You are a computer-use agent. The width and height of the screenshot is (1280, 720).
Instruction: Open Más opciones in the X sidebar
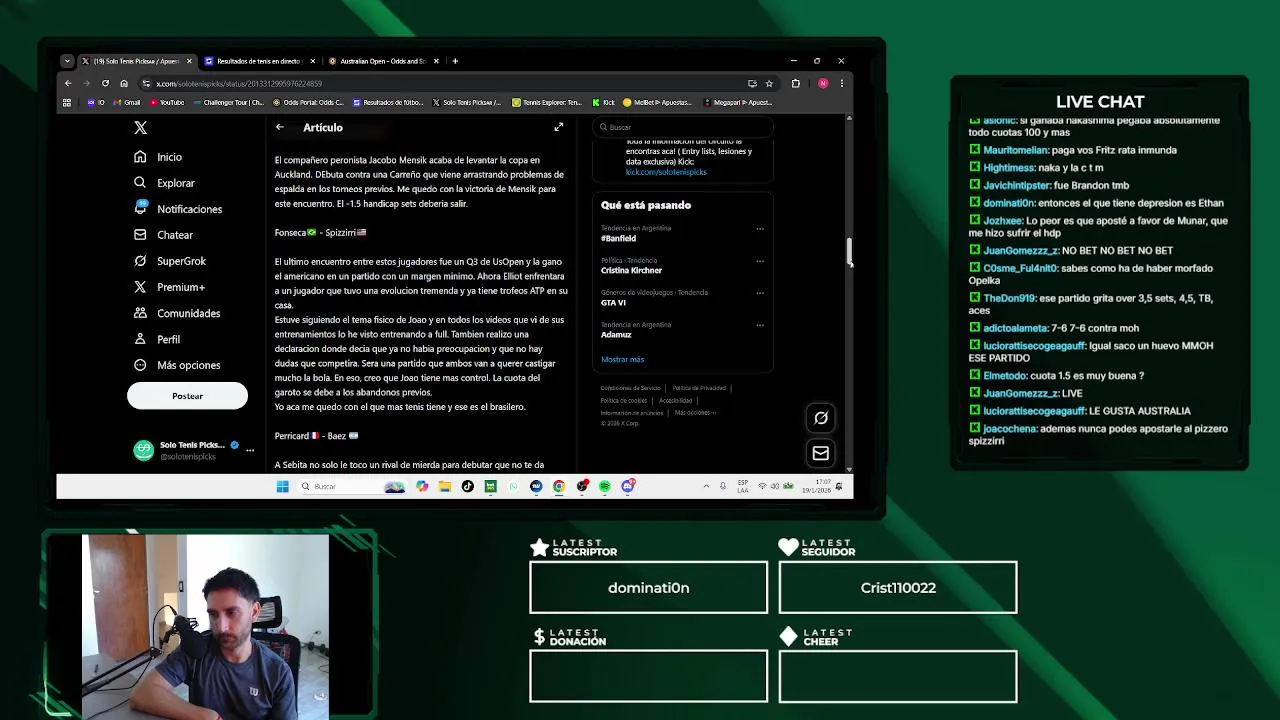coord(177,365)
